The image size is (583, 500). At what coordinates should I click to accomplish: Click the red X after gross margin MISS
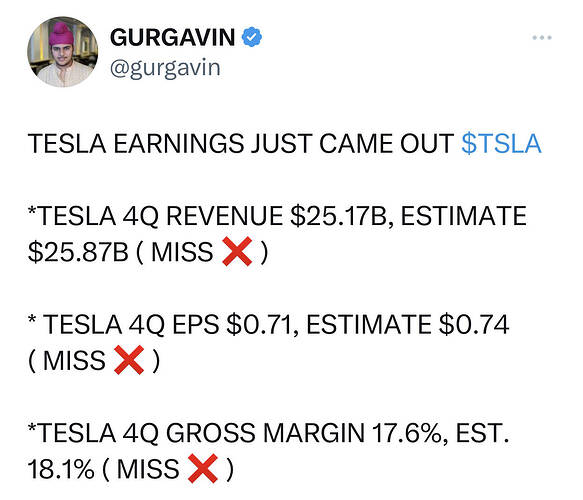coord(203,468)
